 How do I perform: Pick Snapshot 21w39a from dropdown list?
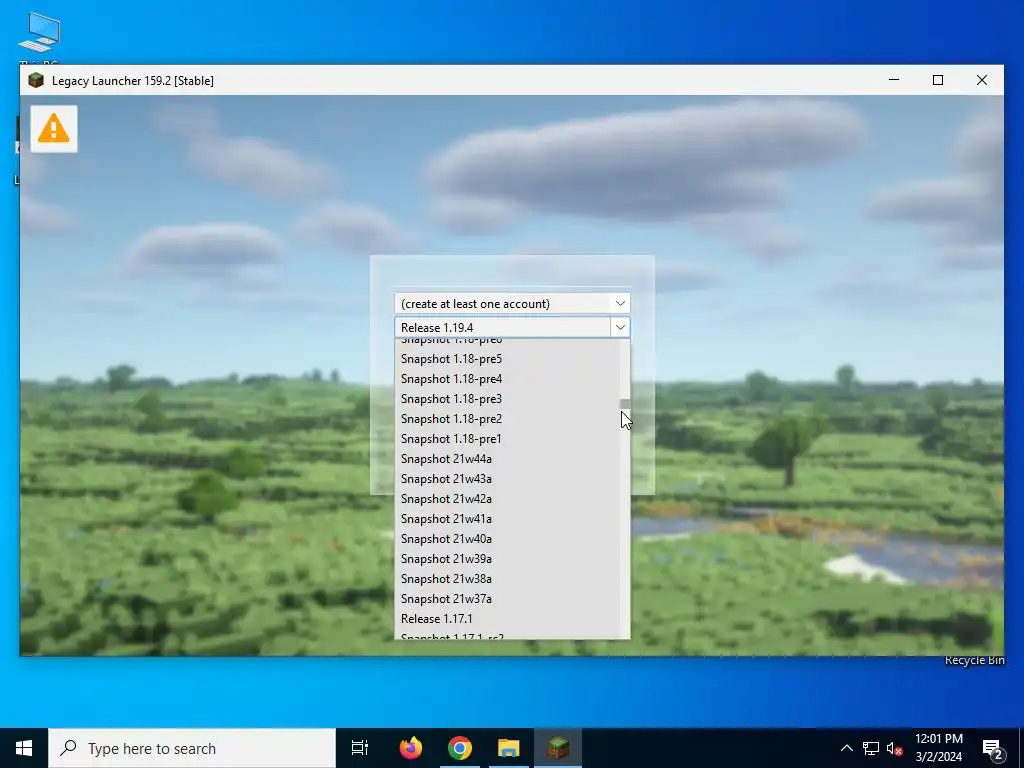coord(507,559)
